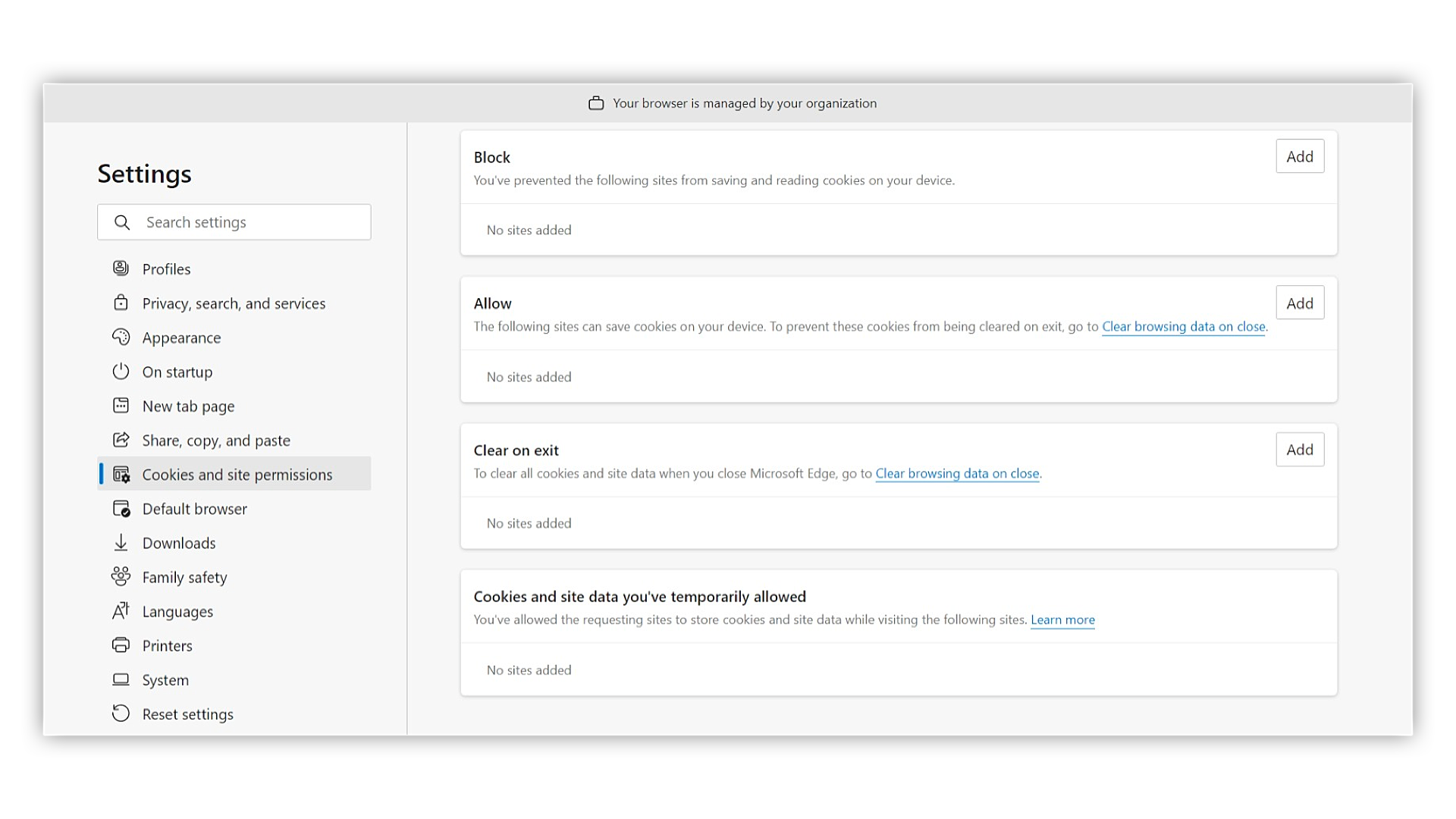The image size is (1456, 819).
Task: Focus the Search settings field
Action: (250, 222)
